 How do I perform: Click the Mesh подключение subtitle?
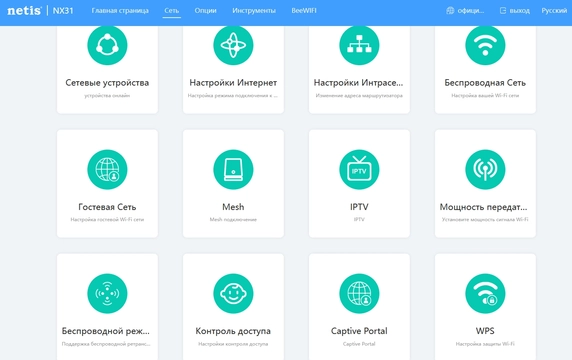pyautogui.click(x=233, y=220)
